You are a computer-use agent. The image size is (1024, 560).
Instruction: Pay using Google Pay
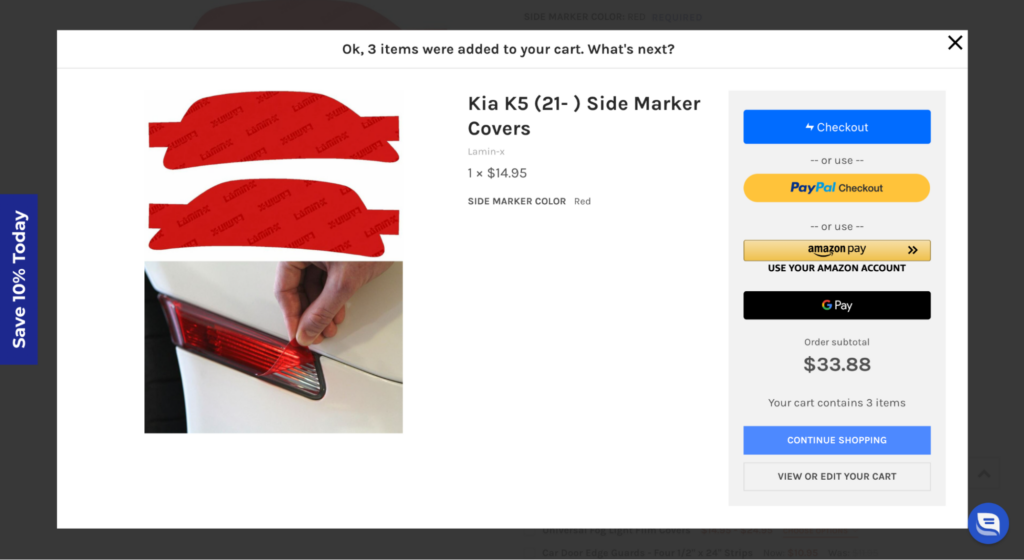pyautogui.click(x=837, y=305)
